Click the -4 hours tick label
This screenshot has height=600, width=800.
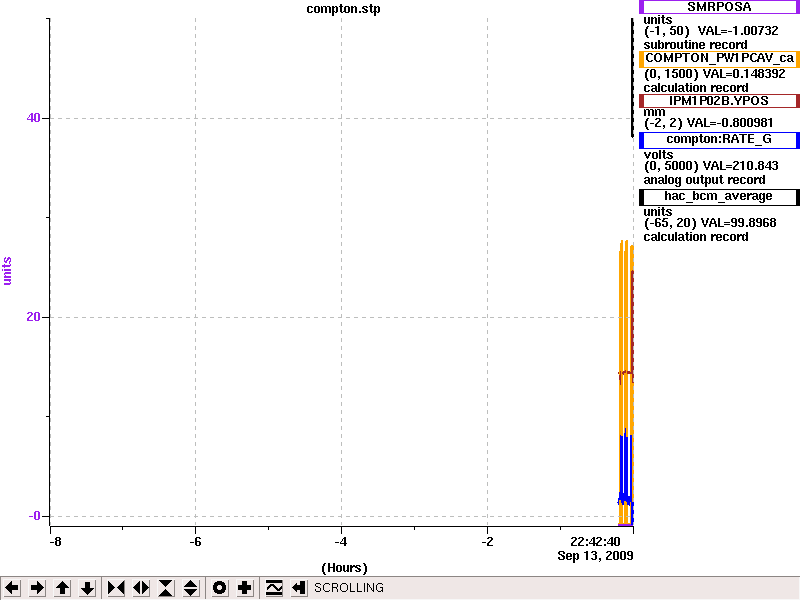(341, 542)
